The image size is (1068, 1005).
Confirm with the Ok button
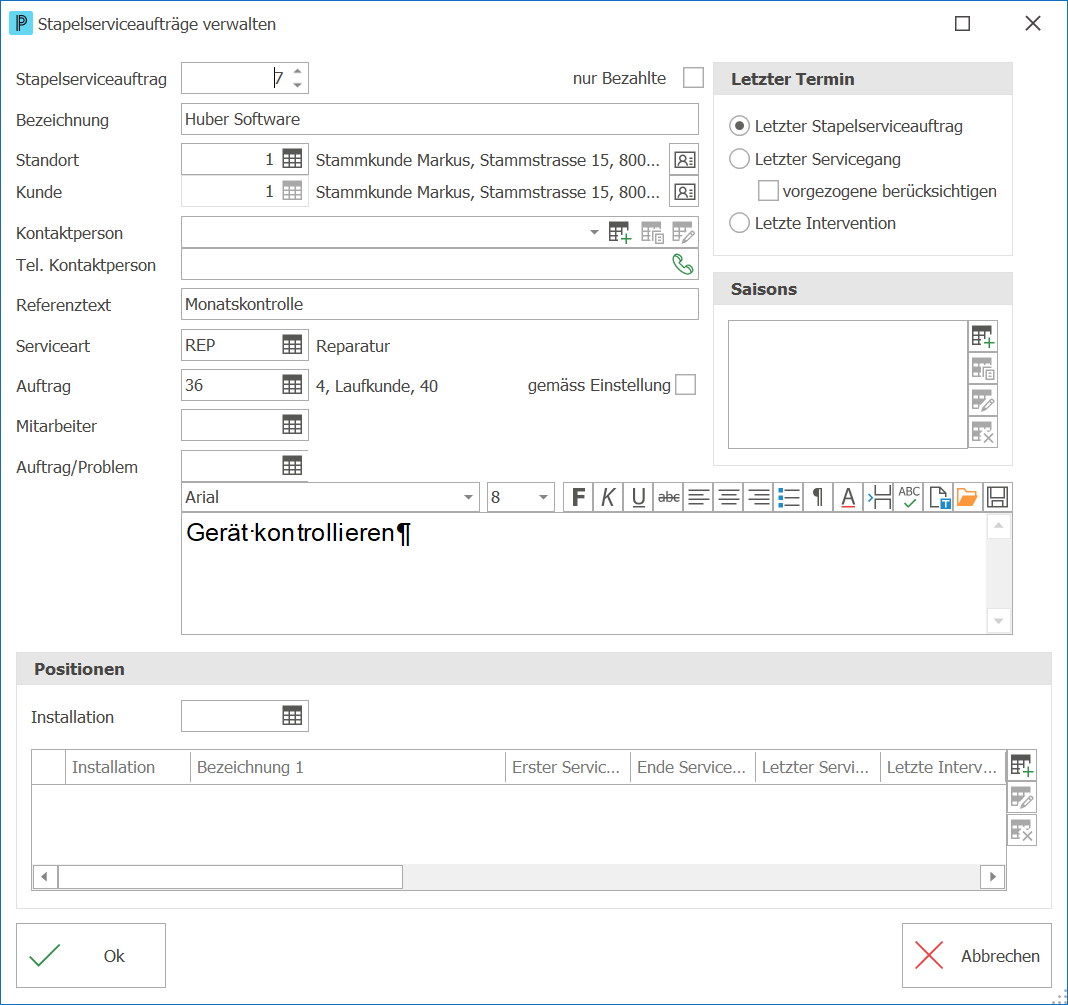coord(91,955)
